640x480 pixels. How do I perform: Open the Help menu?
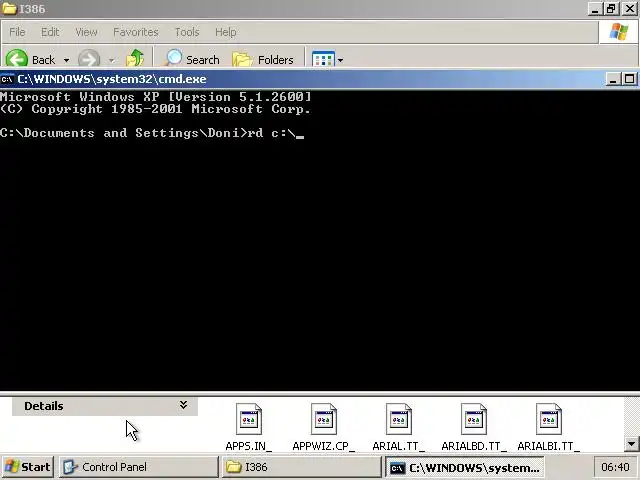(225, 32)
